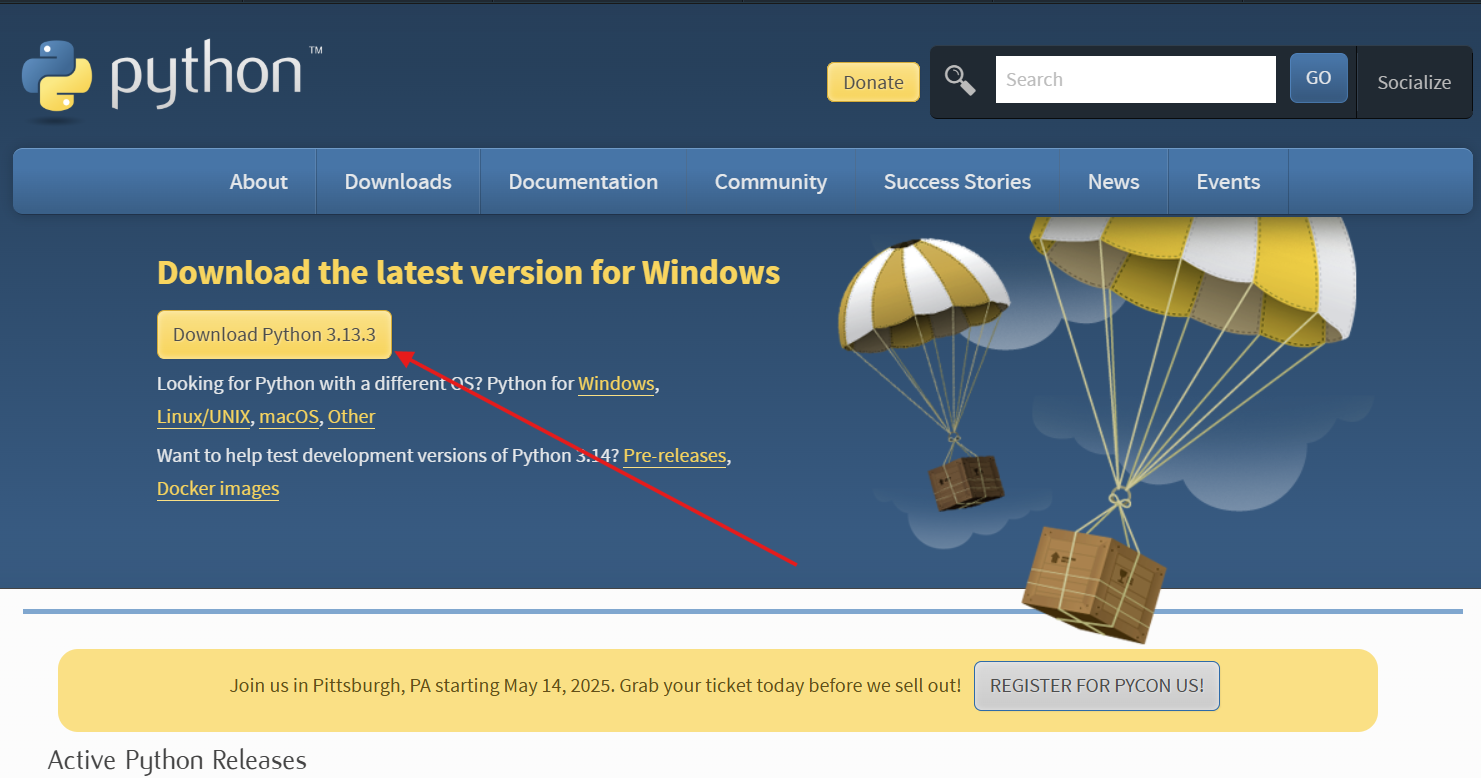Click the large wooden crate image
The image size is (1481, 778).
click(1092, 583)
